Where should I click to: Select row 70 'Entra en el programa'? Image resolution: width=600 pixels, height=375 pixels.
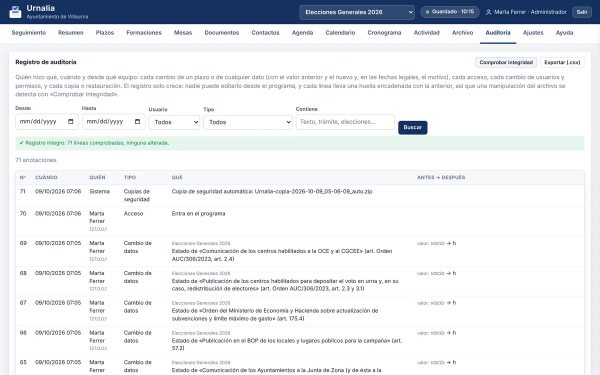300,222
